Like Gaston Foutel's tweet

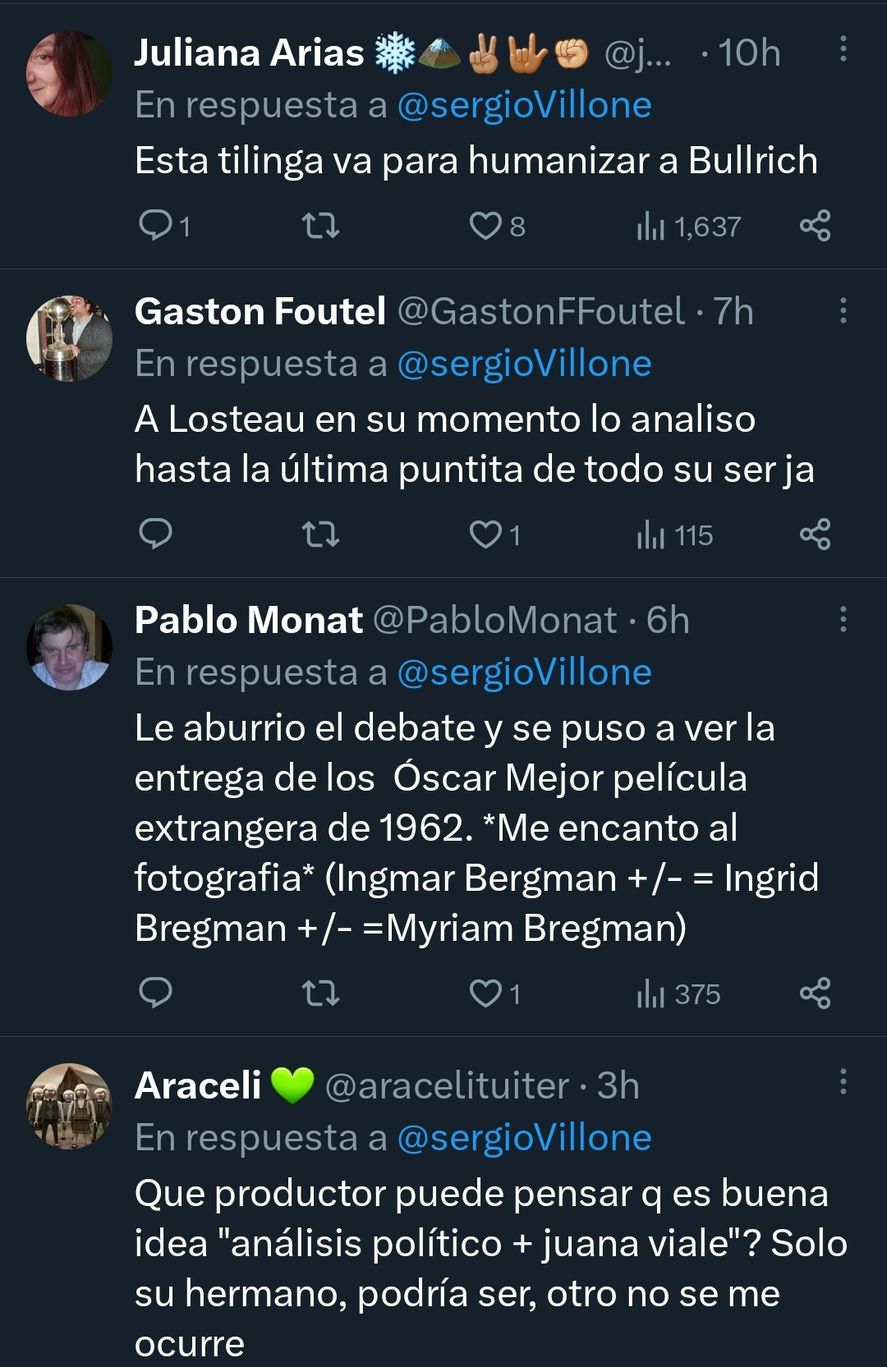[485, 535]
